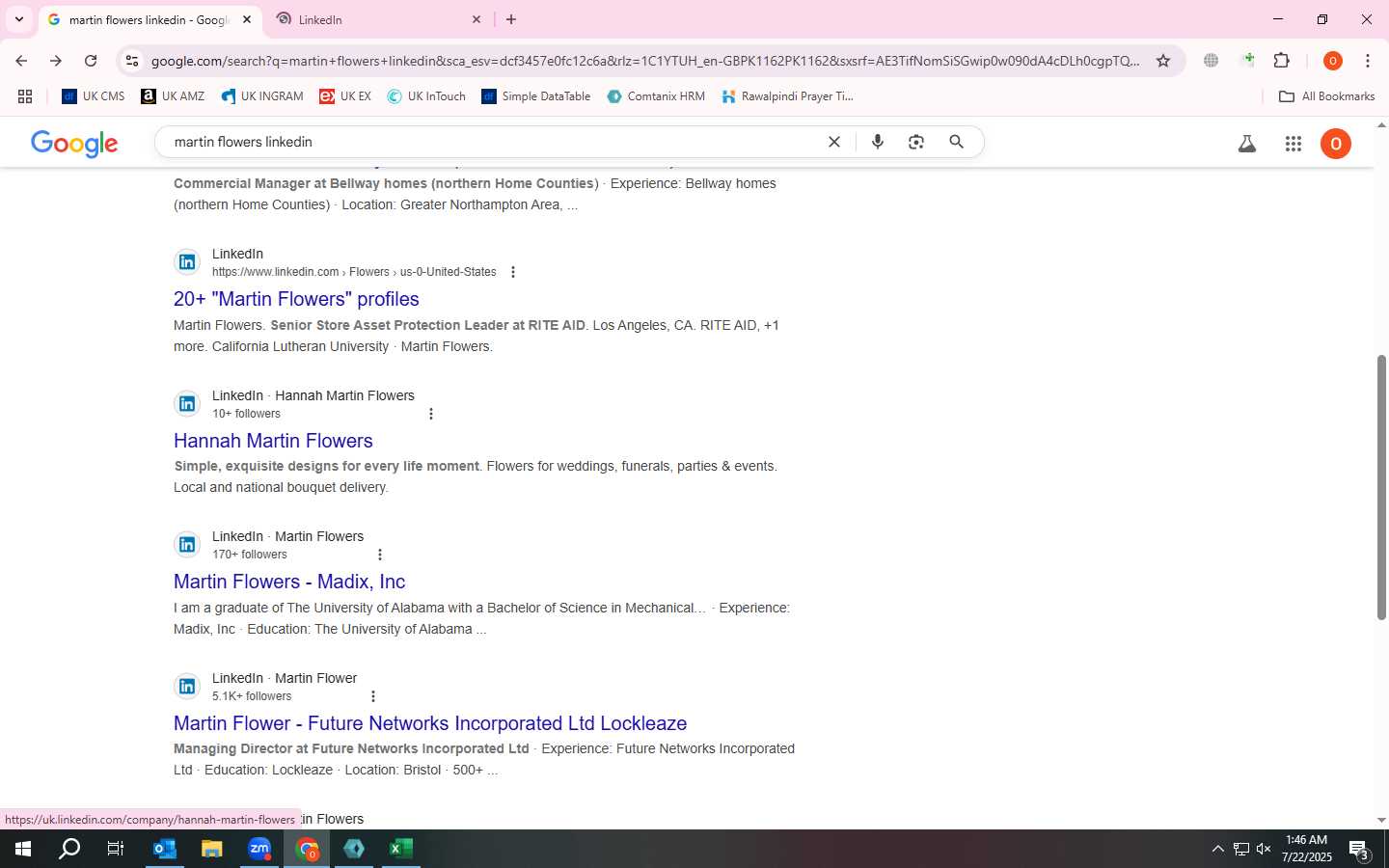Open the Windows Start menu

(23, 849)
